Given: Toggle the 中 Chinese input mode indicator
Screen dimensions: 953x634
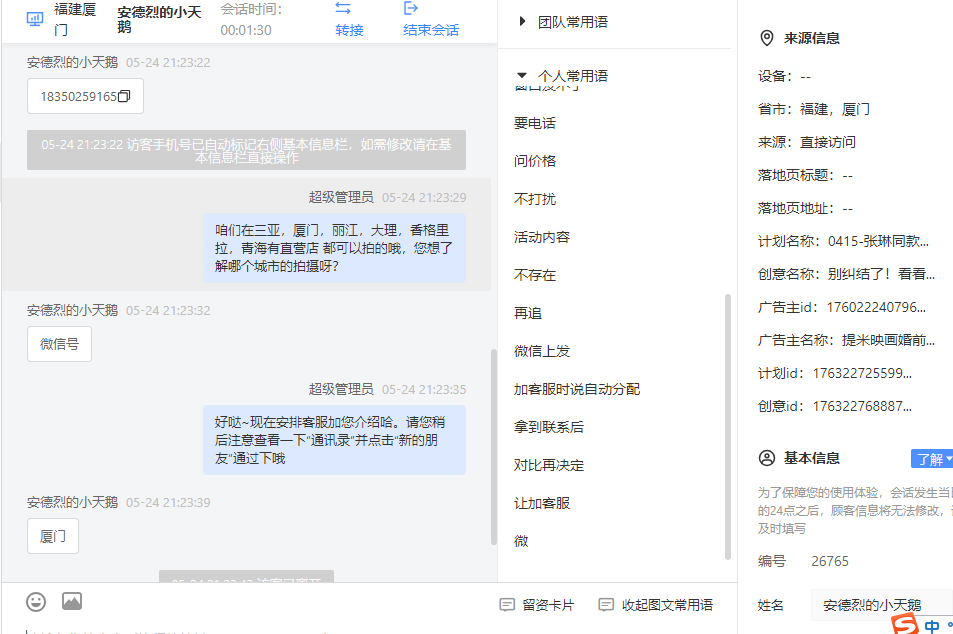Looking at the screenshot, I should click(x=932, y=626).
